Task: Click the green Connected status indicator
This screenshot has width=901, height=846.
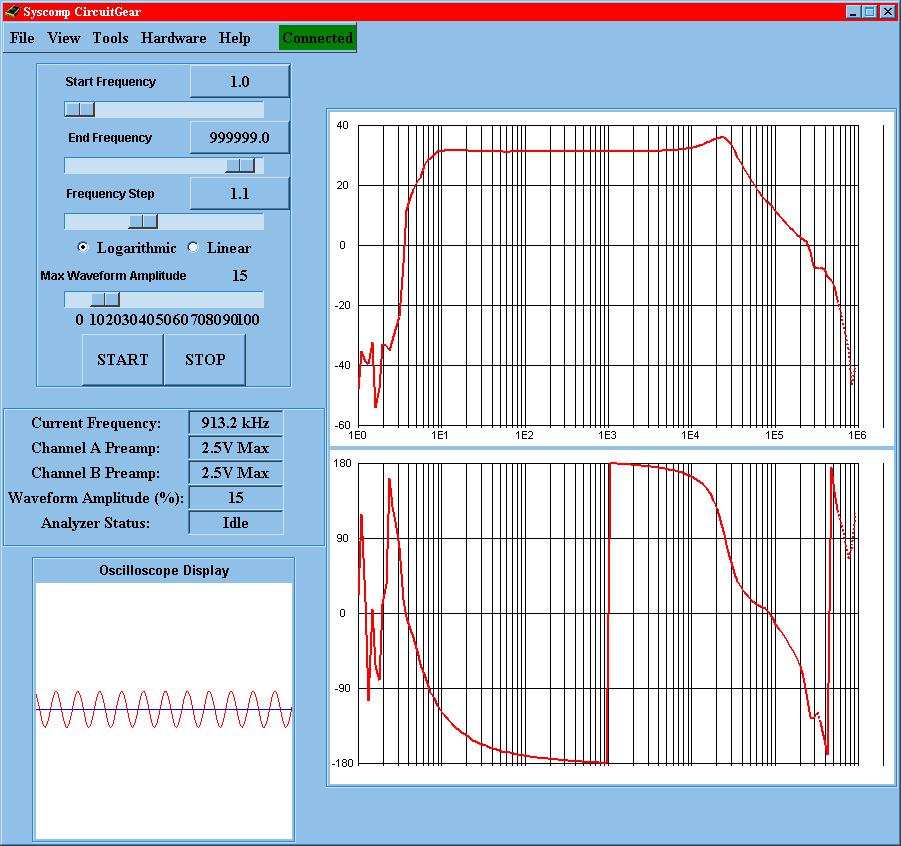Action: 317,38
